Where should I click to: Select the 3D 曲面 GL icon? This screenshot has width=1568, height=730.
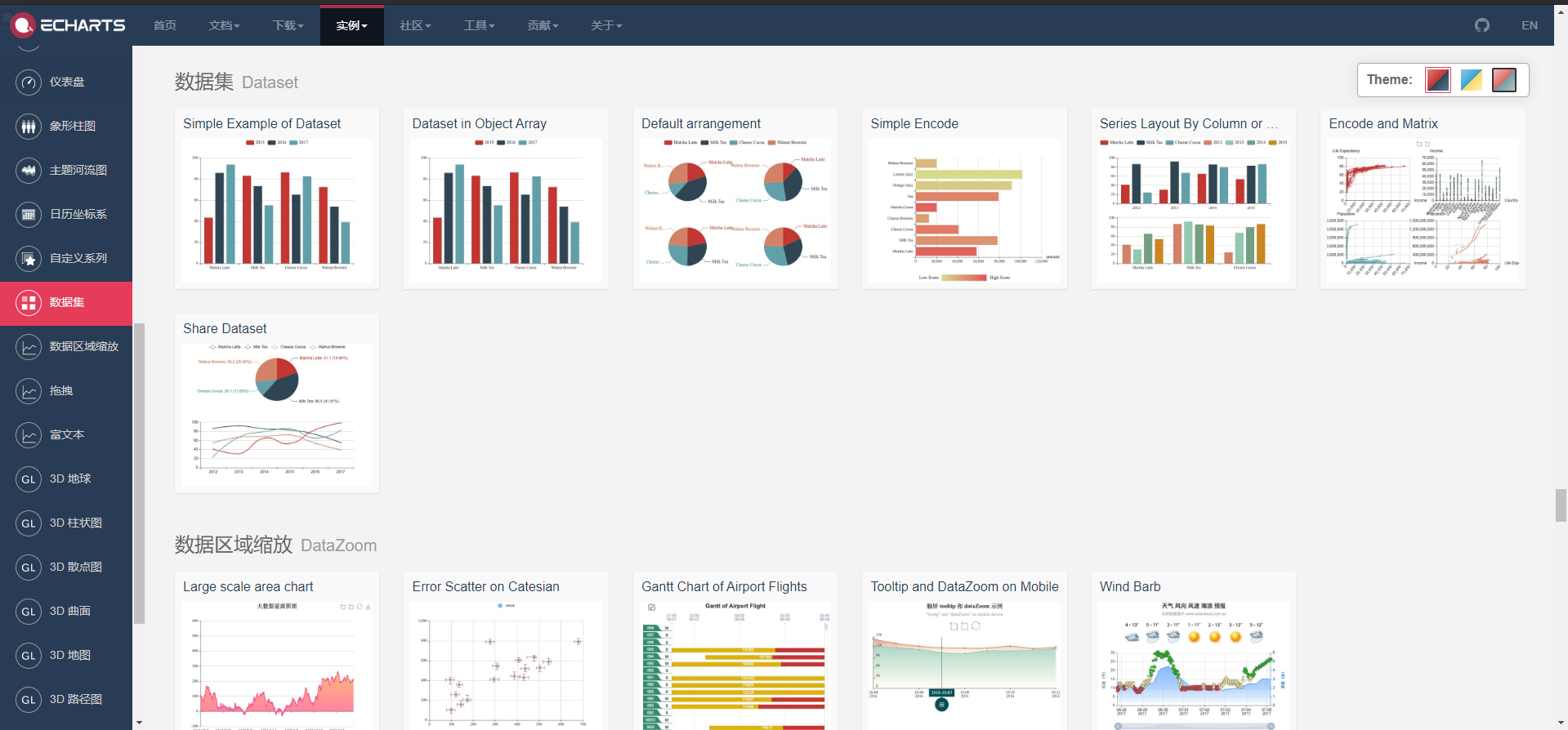click(29, 611)
